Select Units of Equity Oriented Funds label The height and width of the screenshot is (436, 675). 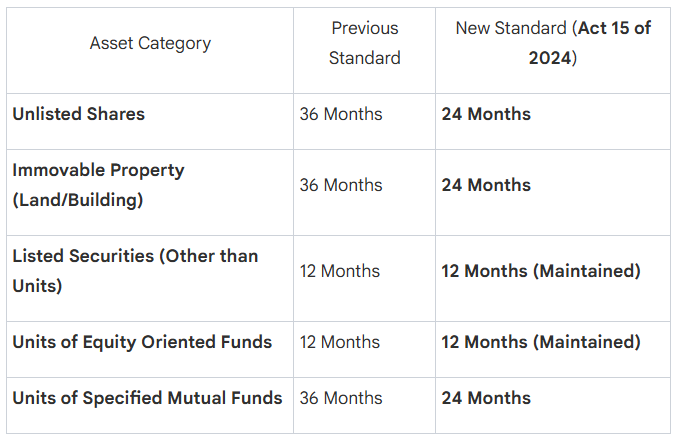[x=142, y=342]
